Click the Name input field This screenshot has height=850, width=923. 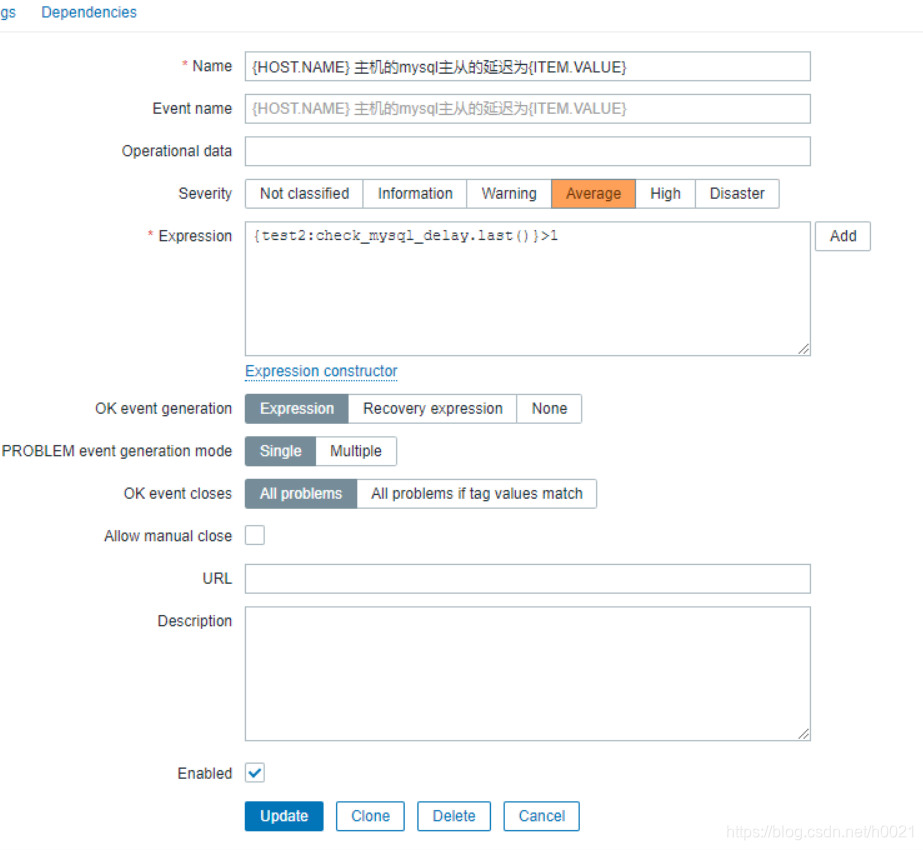527,67
